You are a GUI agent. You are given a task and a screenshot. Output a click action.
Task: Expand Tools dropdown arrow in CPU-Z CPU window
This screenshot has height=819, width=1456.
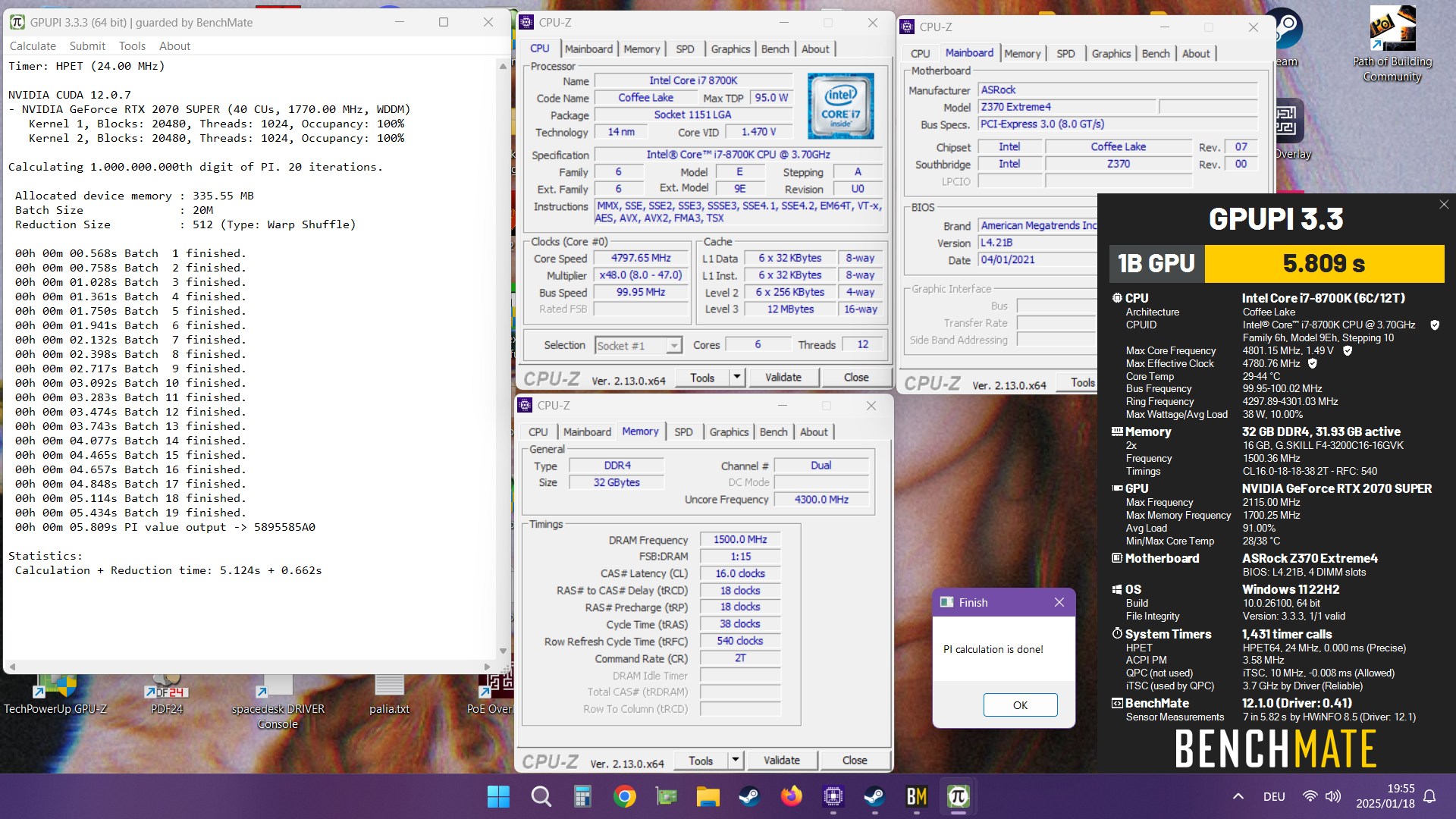pyautogui.click(x=737, y=378)
